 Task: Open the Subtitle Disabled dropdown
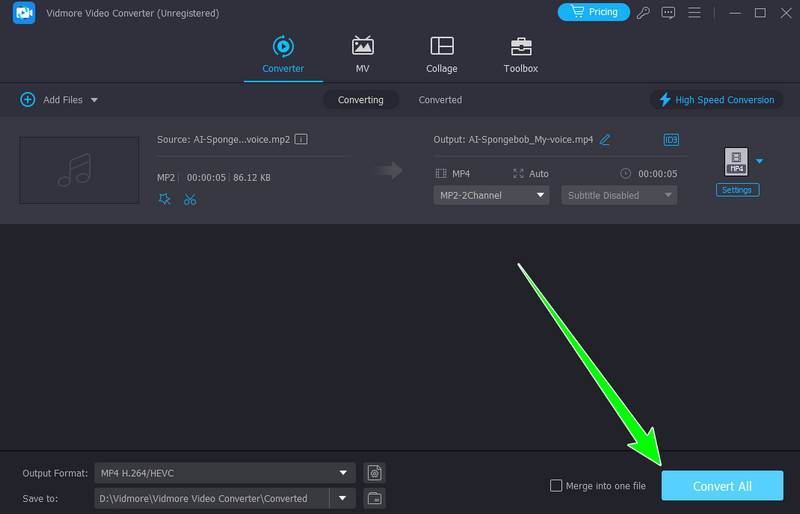[x=618, y=195]
